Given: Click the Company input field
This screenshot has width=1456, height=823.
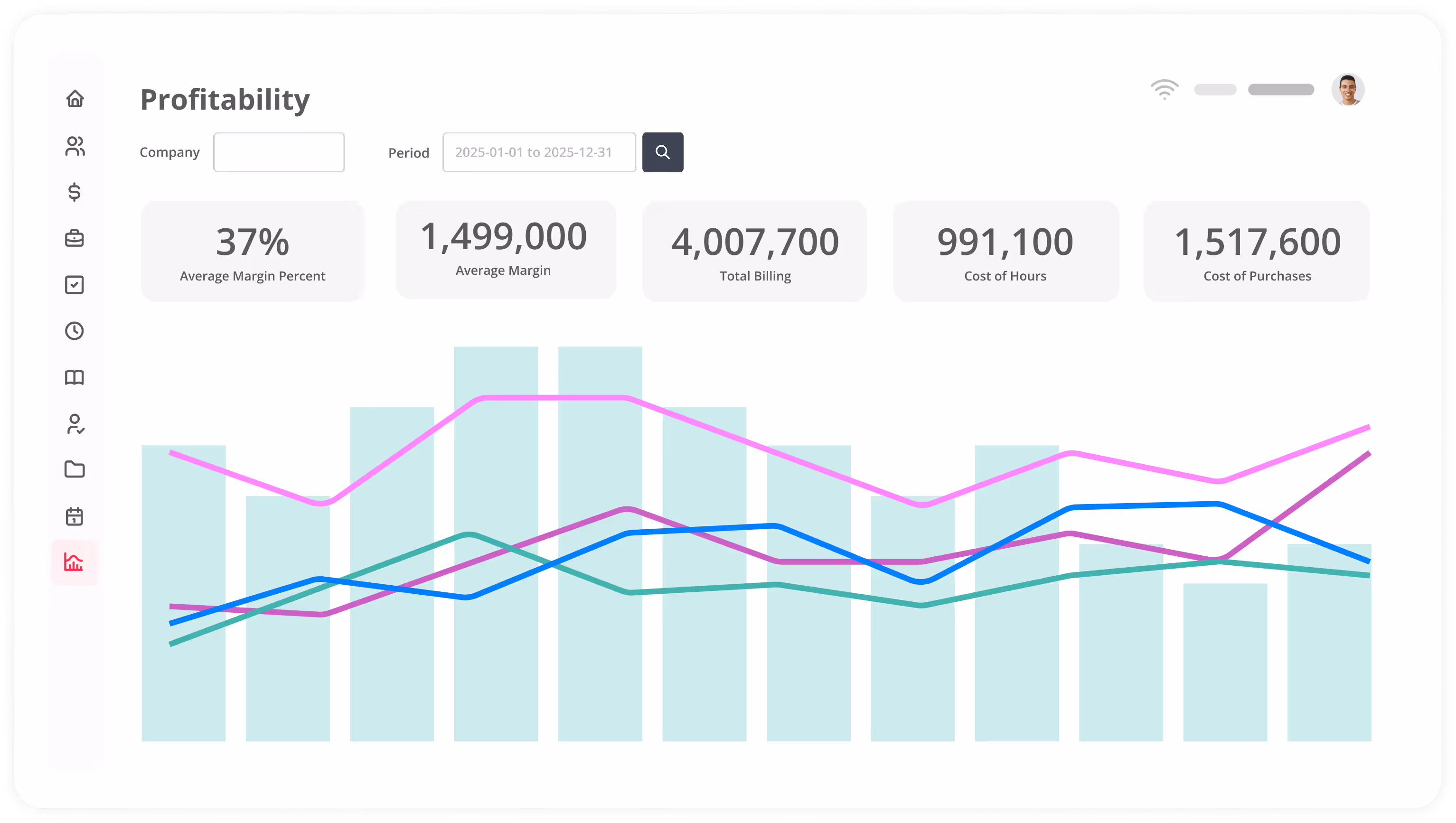Looking at the screenshot, I should (279, 152).
